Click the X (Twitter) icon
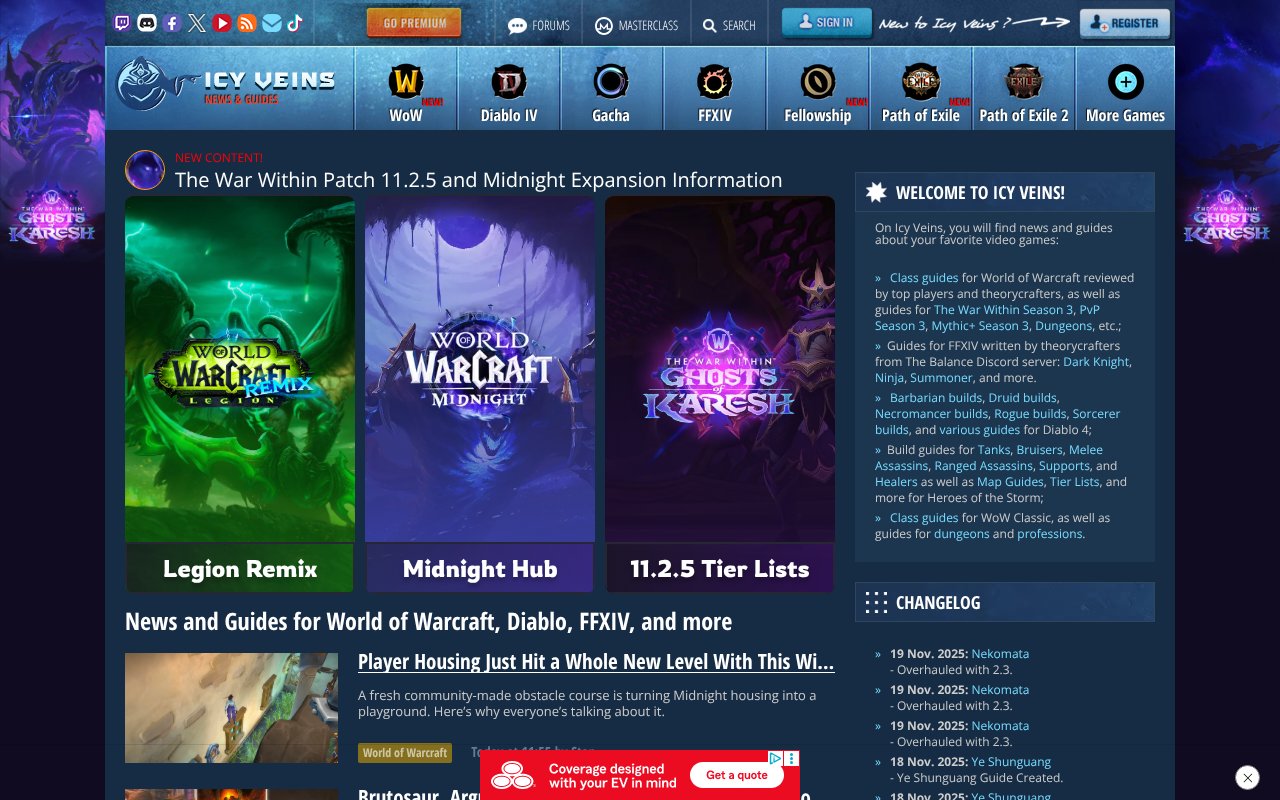Viewport: 1280px width, 800px height. click(196, 22)
